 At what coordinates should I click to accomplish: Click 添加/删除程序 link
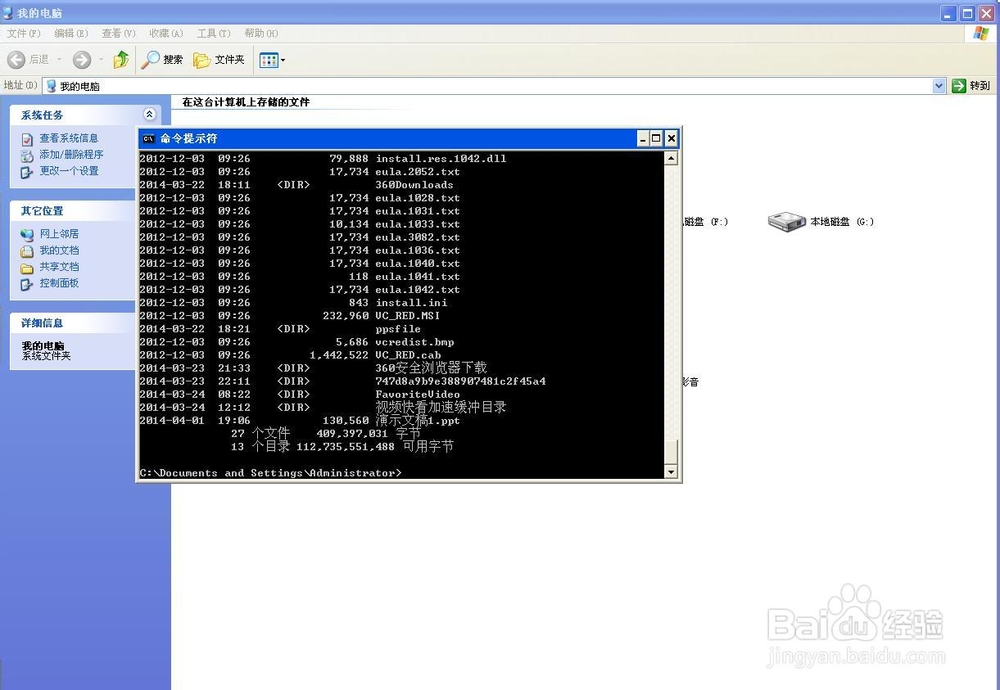(71, 154)
